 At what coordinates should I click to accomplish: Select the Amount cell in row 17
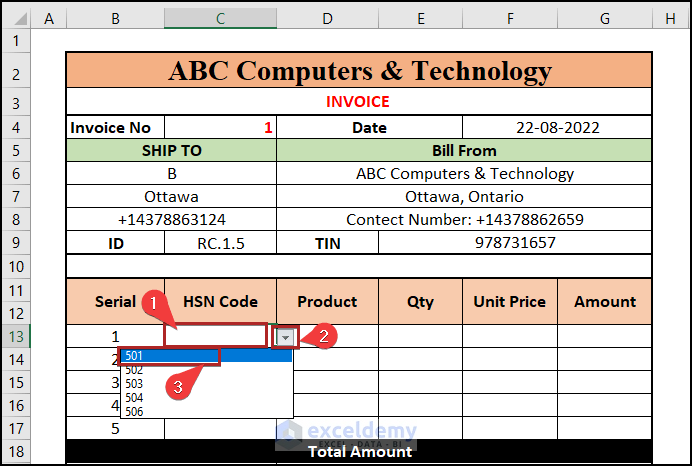click(x=605, y=428)
